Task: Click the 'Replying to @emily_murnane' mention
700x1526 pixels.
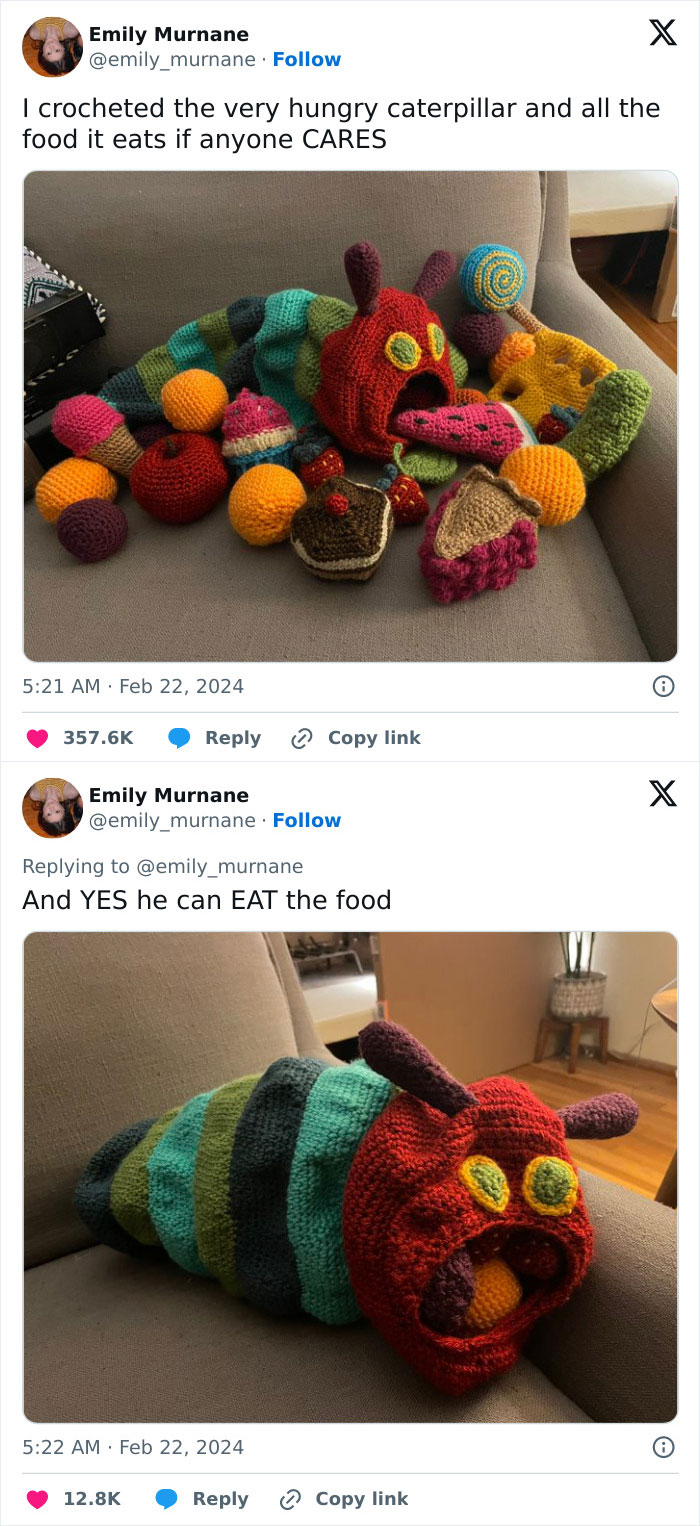Action: pos(218,866)
